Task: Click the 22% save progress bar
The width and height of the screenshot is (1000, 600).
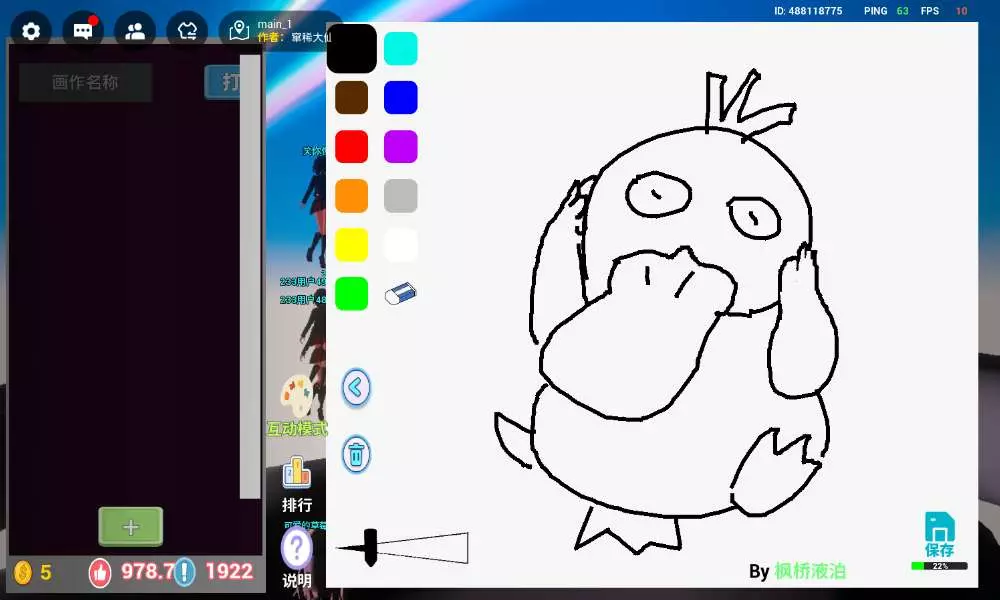Action: (x=939, y=566)
